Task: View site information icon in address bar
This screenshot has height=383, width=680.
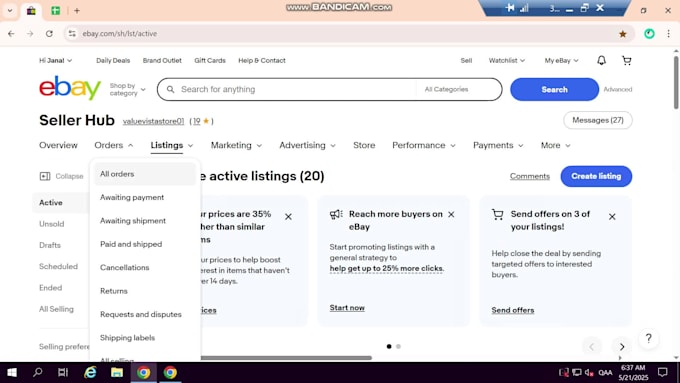Action: [72, 33]
